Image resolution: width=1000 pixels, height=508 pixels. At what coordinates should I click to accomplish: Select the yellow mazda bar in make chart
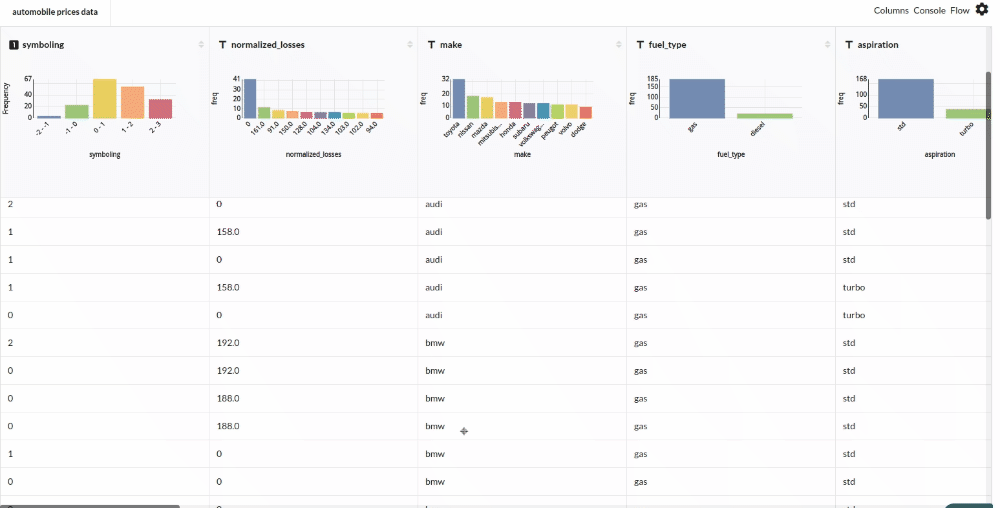[x=487, y=108]
